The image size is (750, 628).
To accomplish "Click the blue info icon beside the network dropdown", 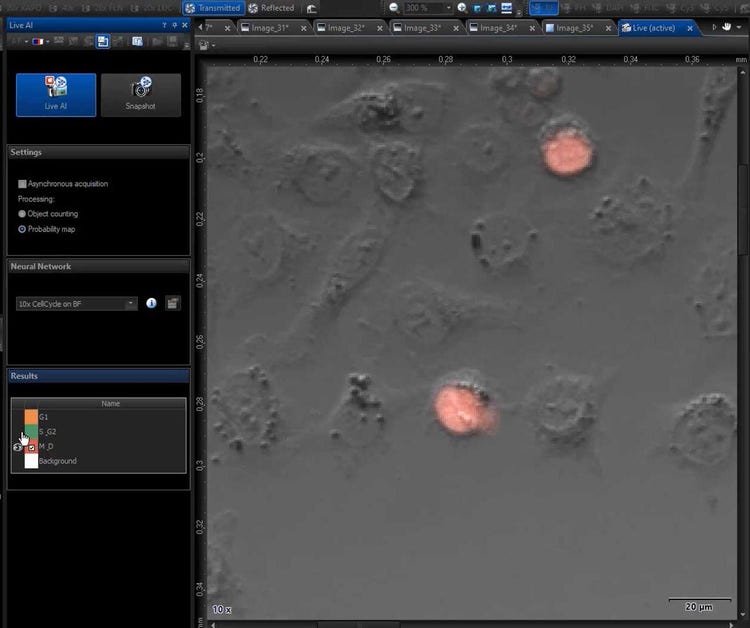I will coord(151,303).
